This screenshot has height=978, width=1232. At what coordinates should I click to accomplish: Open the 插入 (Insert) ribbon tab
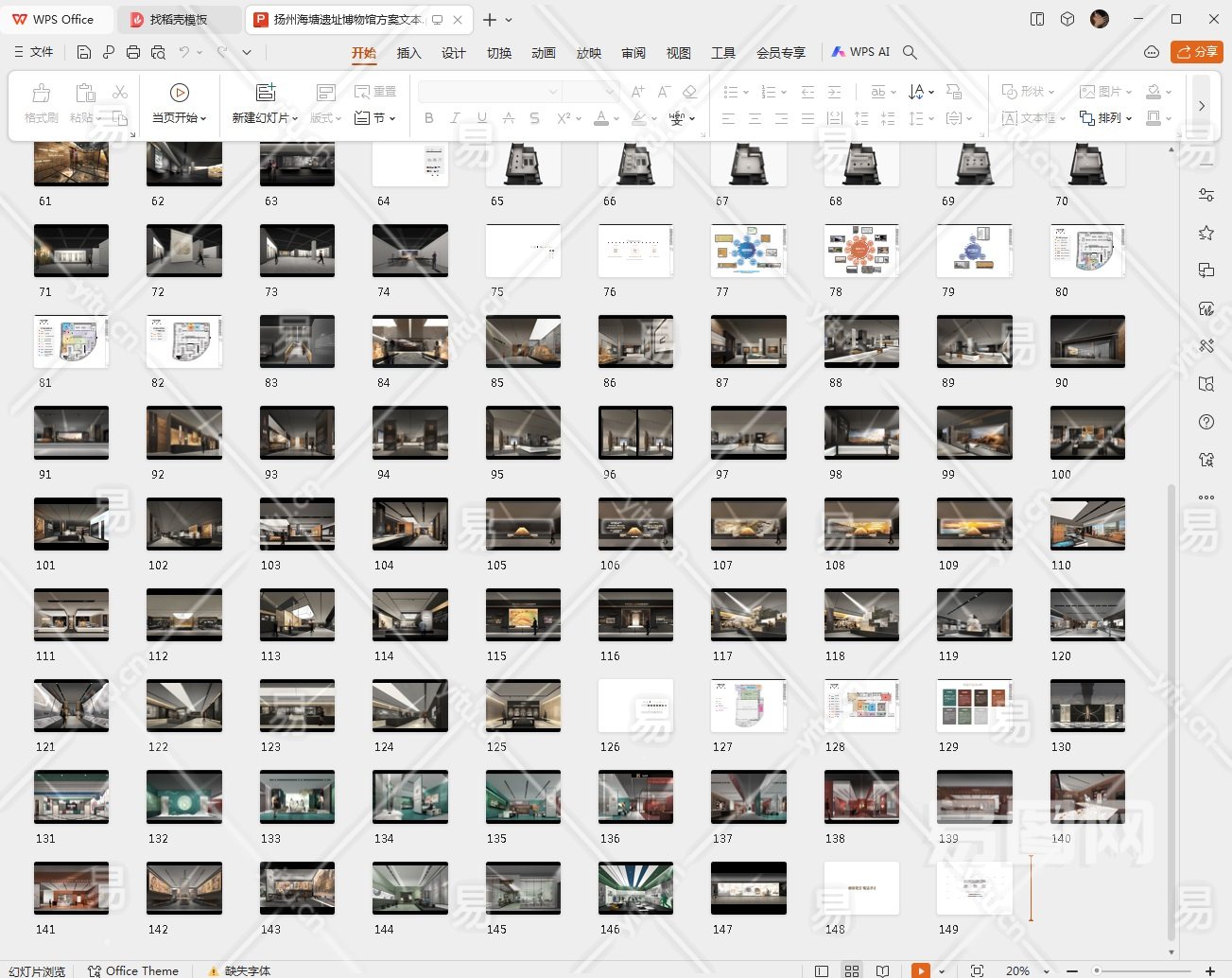point(408,53)
